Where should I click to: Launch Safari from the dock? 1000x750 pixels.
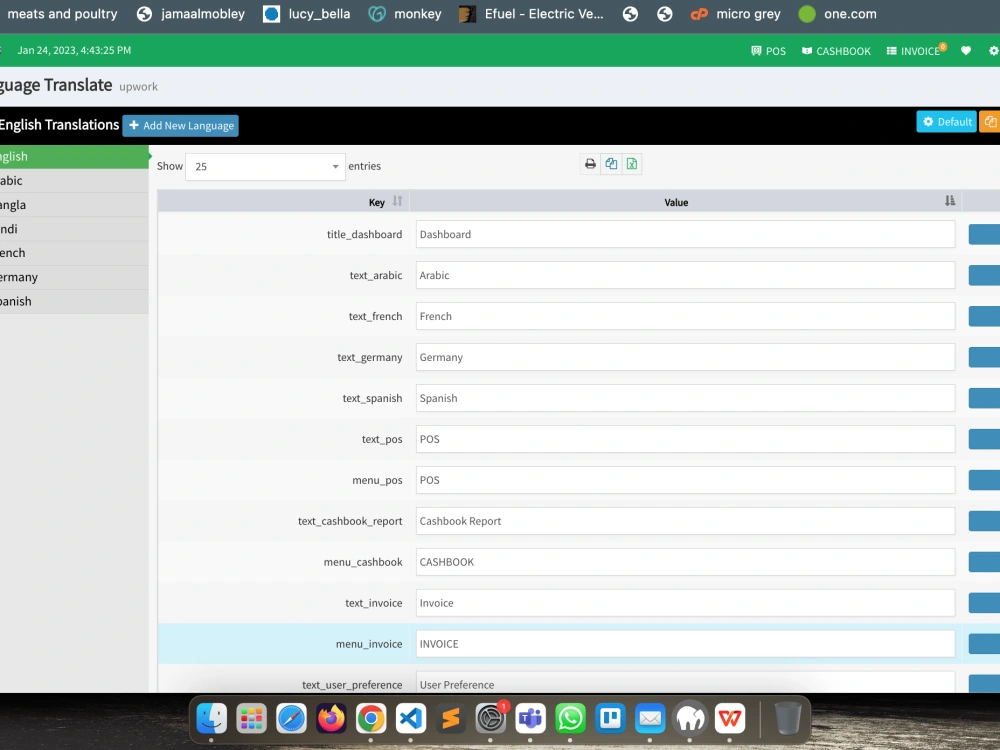[x=291, y=719]
